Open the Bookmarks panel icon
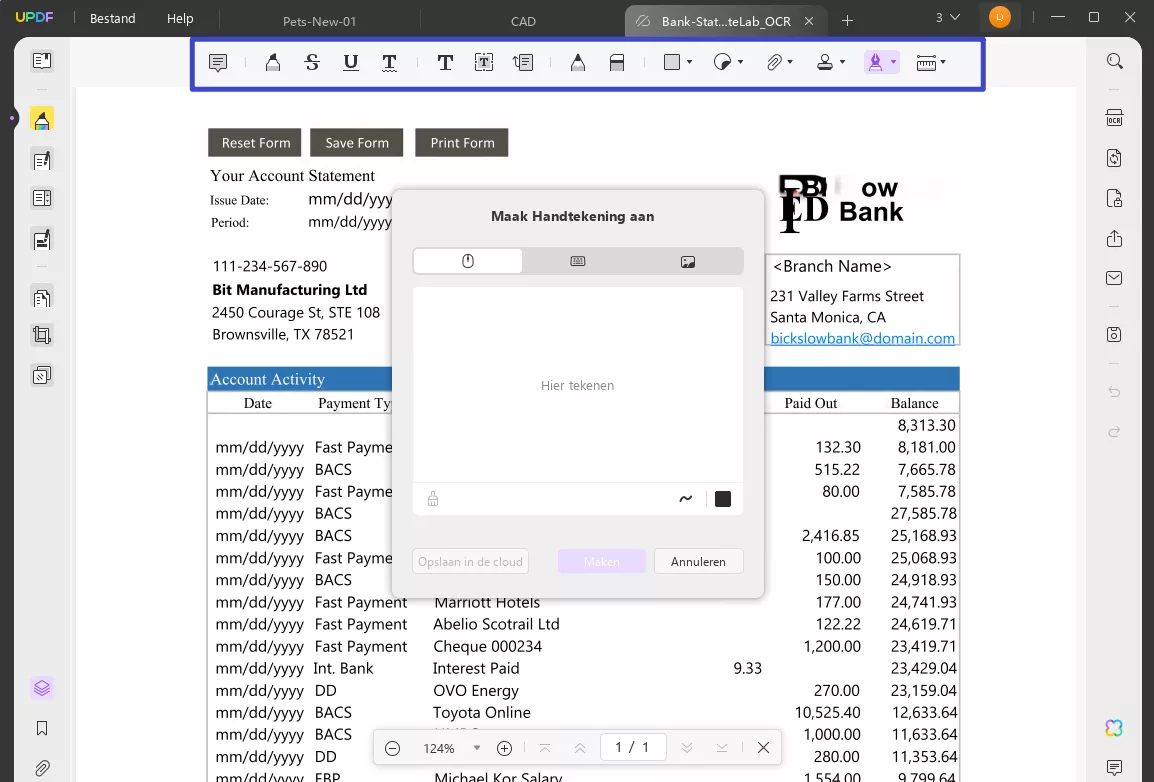This screenshot has width=1154, height=782. point(42,728)
